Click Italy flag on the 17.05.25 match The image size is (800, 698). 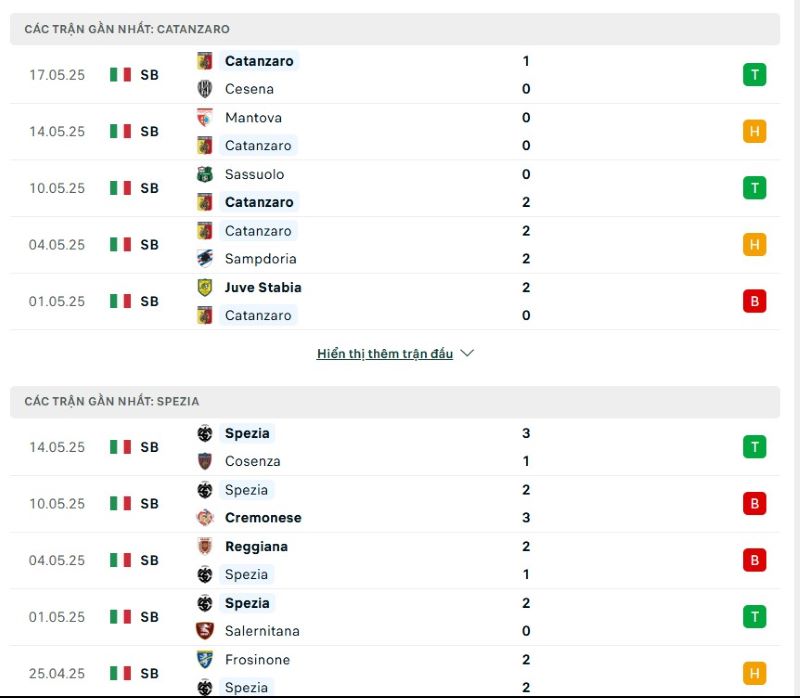tap(120, 75)
